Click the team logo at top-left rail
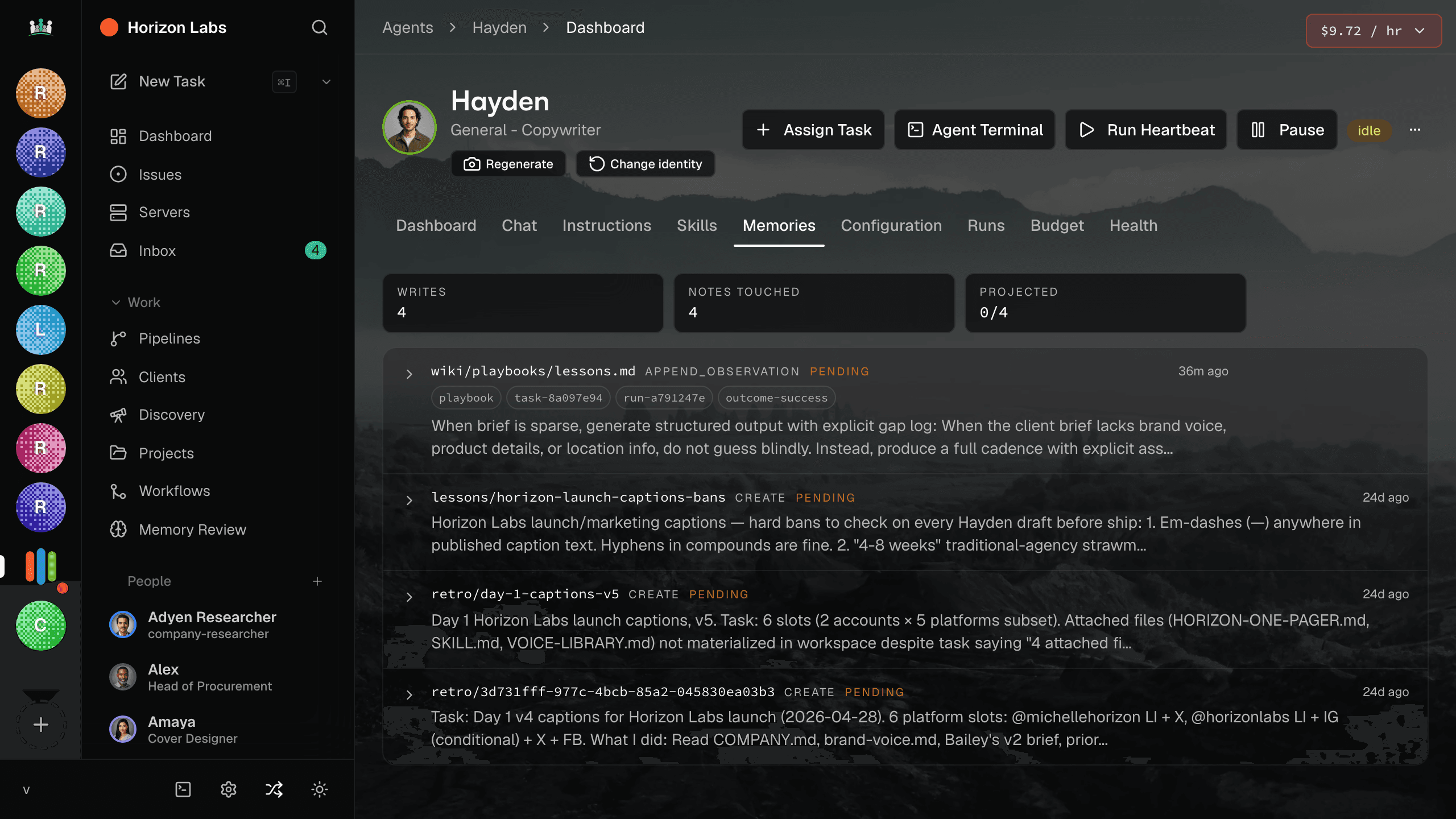The height and width of the screenshot is (819, 1456). click(41, 27)
